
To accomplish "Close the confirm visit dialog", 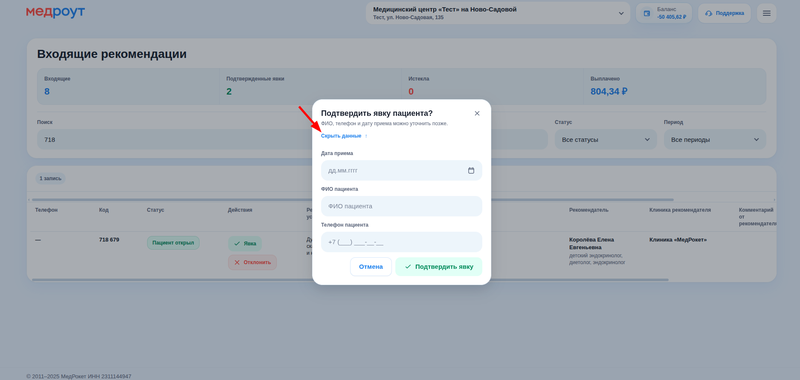I will pos(477,113).
